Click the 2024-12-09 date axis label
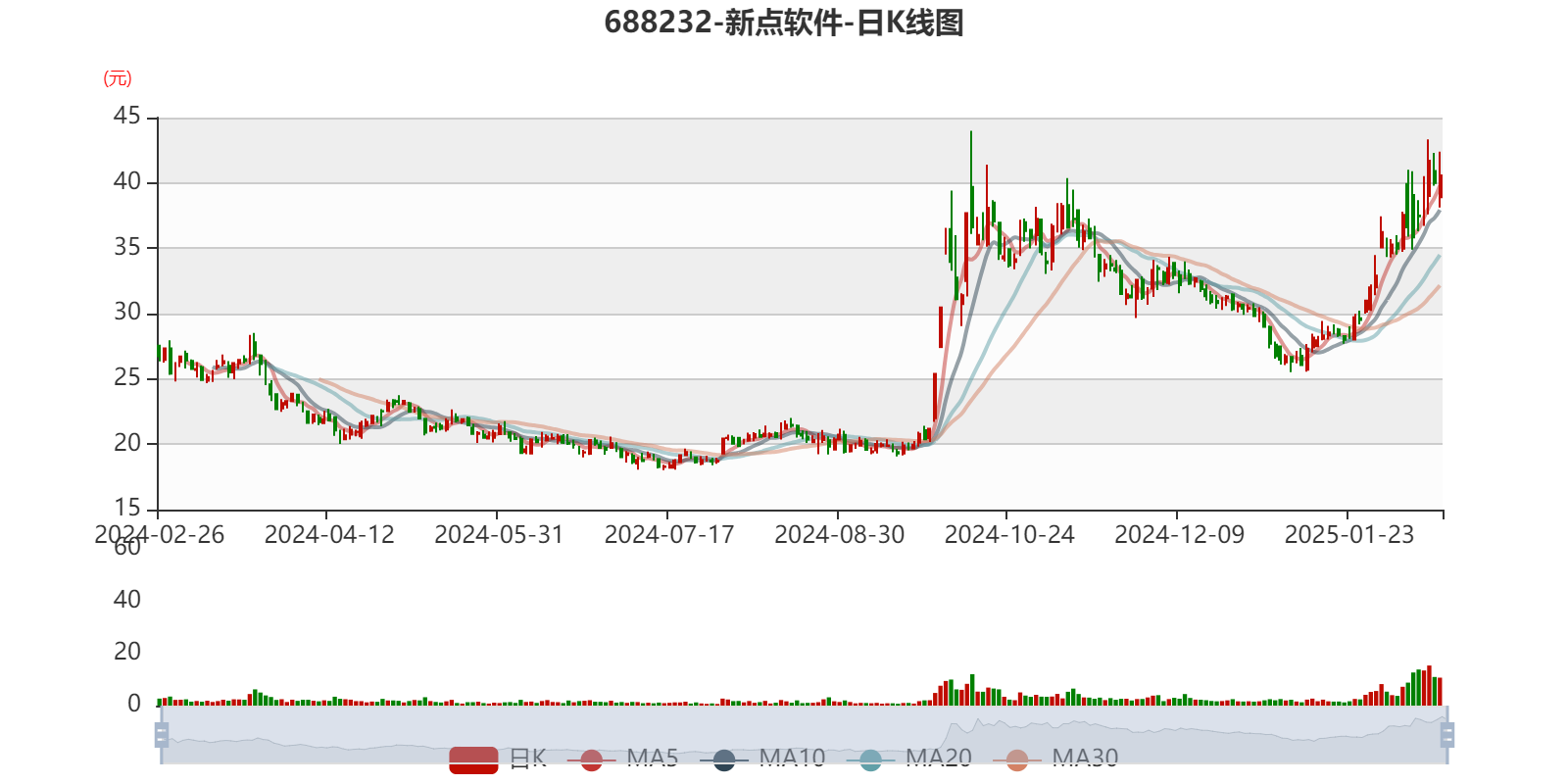Image resolution: width=1568 pixels, height=784 pixels. click(x=1180, y=534)
